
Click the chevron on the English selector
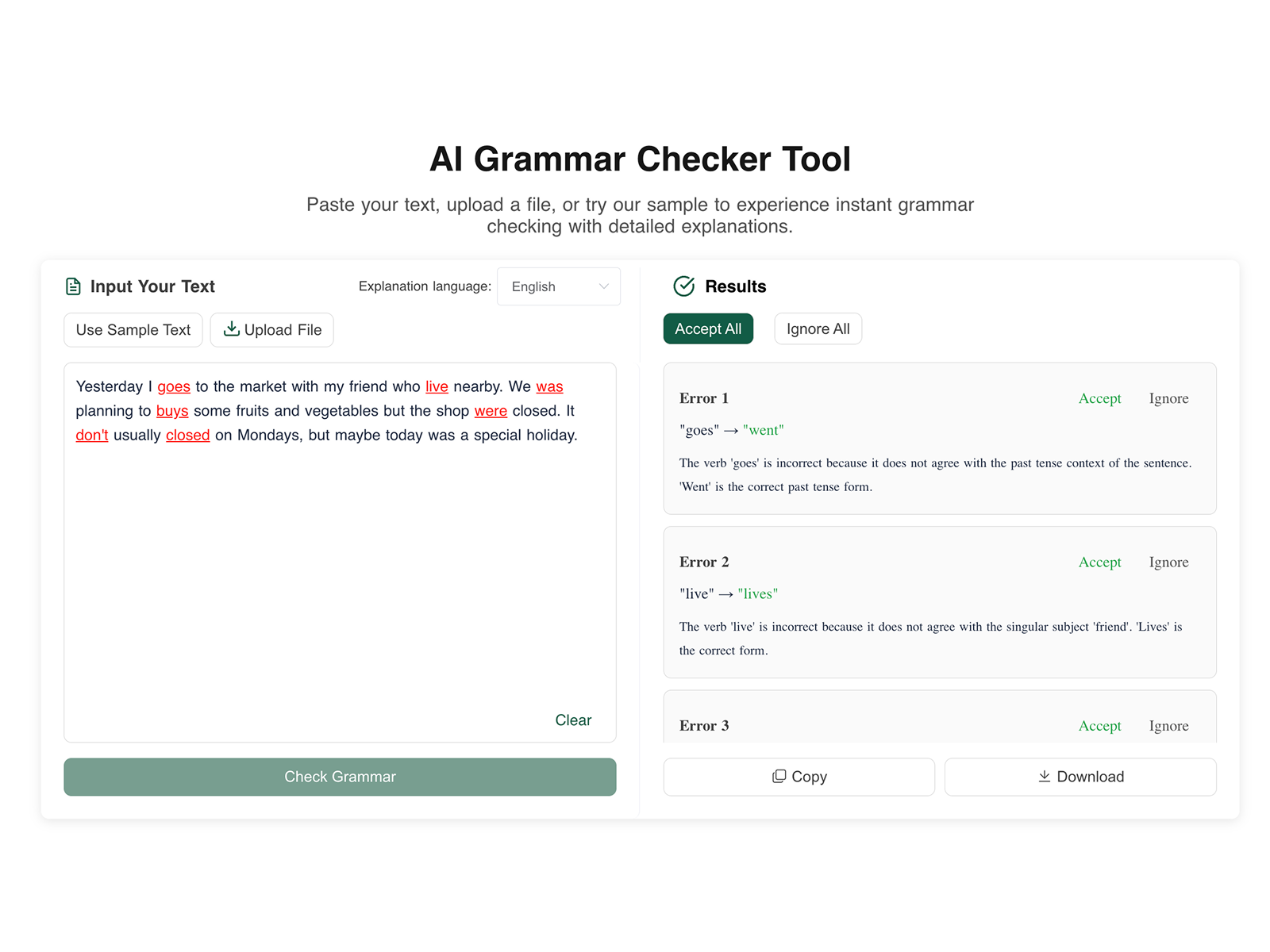[x=603, y=286]
